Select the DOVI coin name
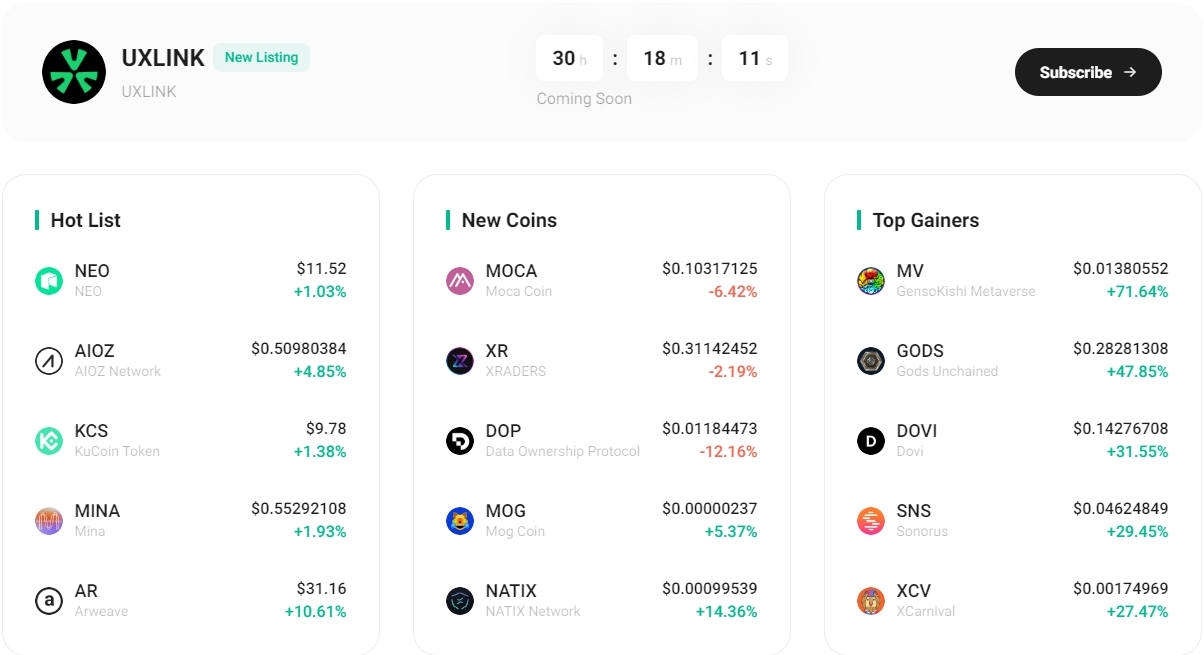The width and height of the screenshot is (1204, 655). tap(917, 431)
